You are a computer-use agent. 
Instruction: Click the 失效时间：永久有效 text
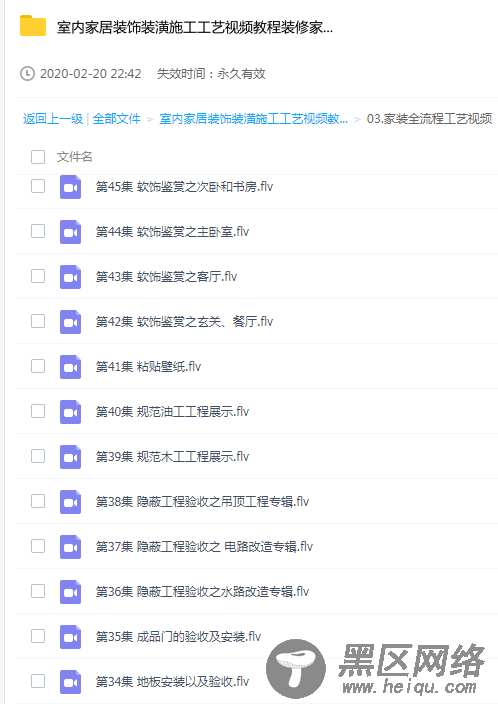[211, 74]
